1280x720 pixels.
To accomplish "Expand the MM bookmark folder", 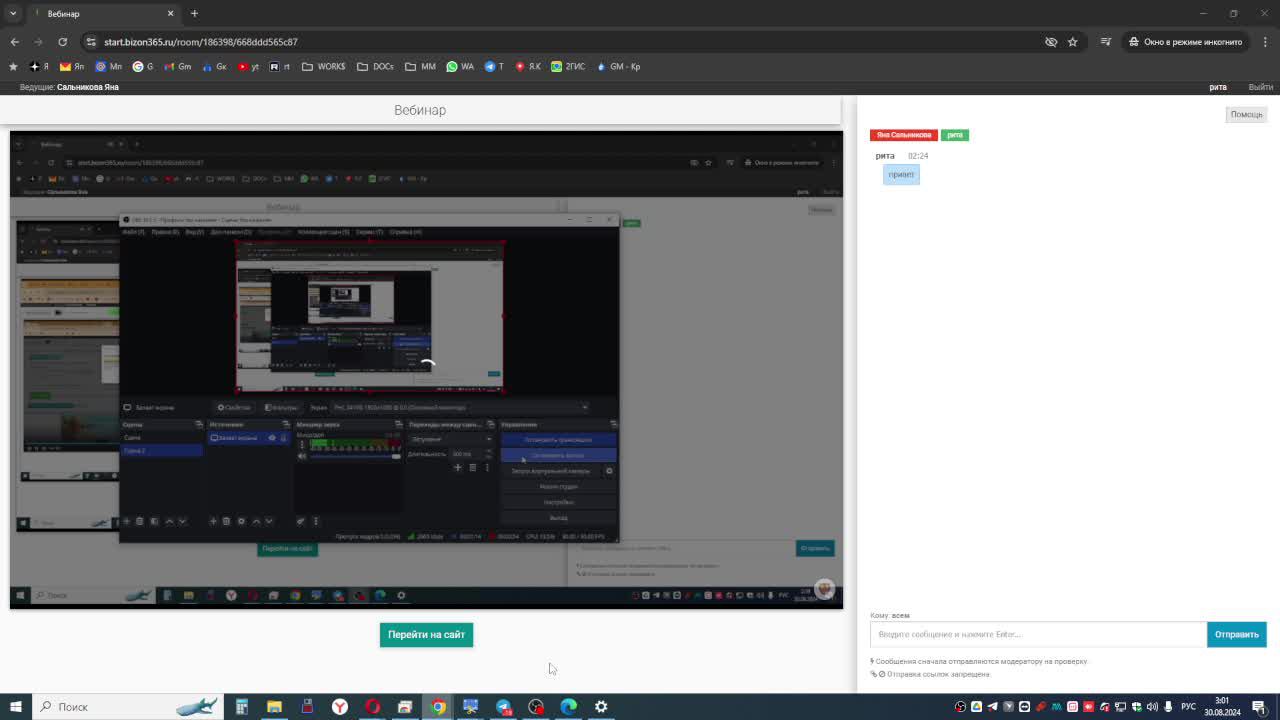I will [x=420, y=67].
